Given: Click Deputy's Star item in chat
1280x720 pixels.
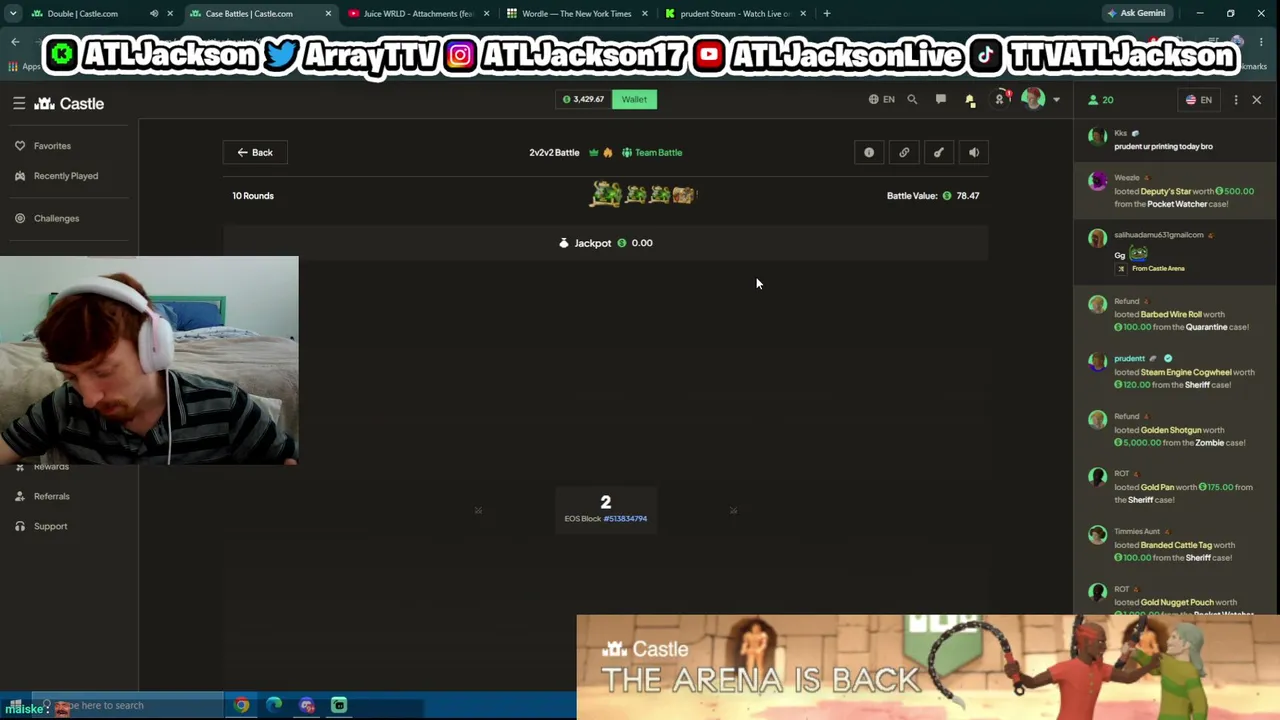Looking at the screenshot, I should [x=1166, y=191].
